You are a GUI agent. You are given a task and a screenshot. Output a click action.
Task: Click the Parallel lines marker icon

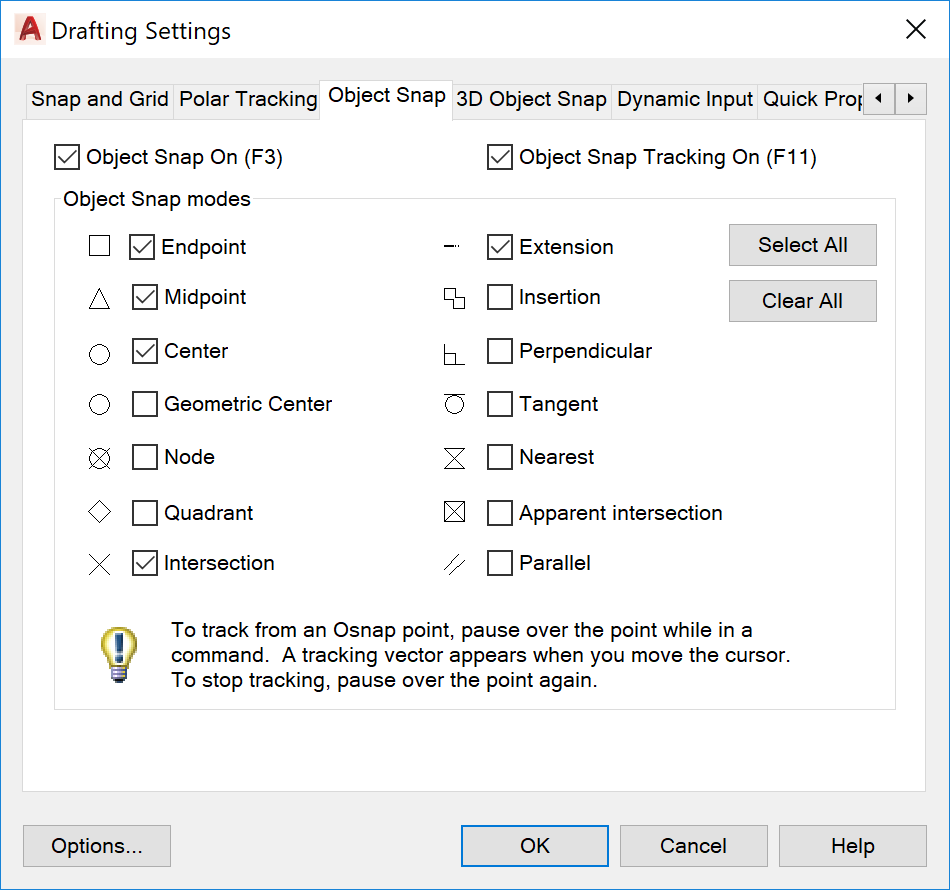(x=454, y=564)
